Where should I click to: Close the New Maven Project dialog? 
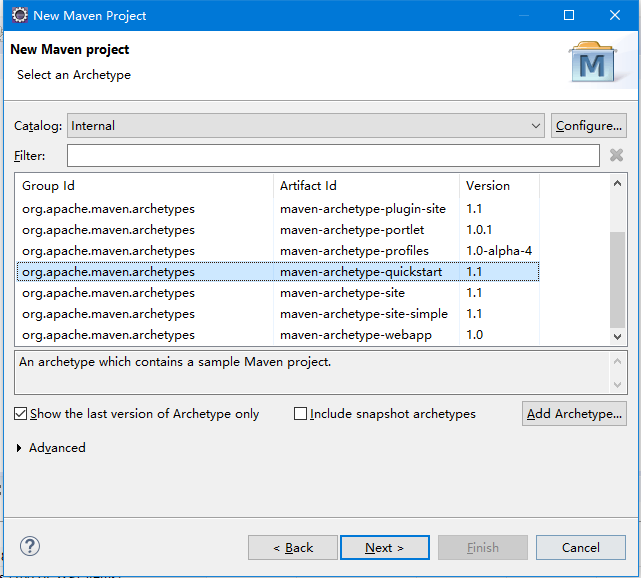pos(615,15)
